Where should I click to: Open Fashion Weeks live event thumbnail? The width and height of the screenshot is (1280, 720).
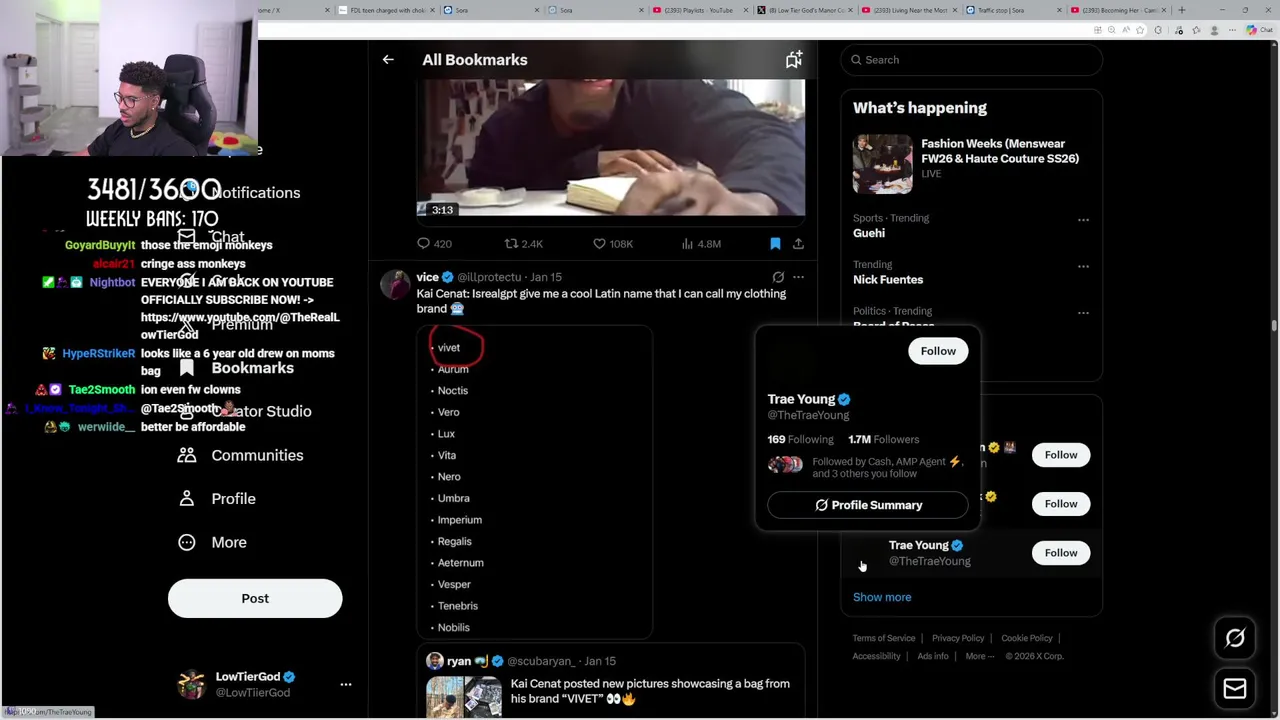click(883, 163)
